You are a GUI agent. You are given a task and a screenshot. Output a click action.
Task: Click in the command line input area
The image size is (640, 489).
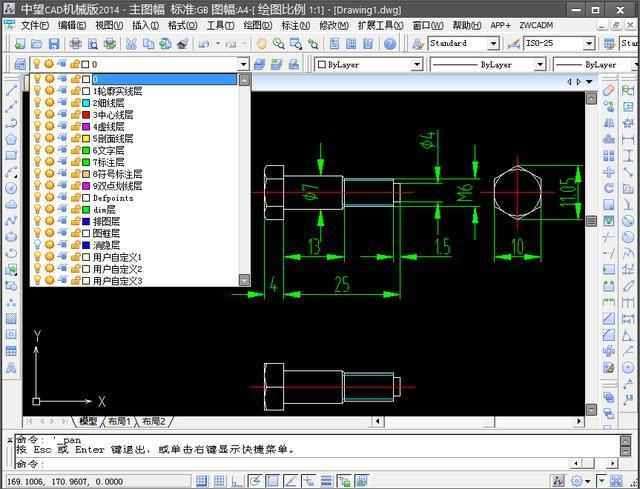coord(300,465)
